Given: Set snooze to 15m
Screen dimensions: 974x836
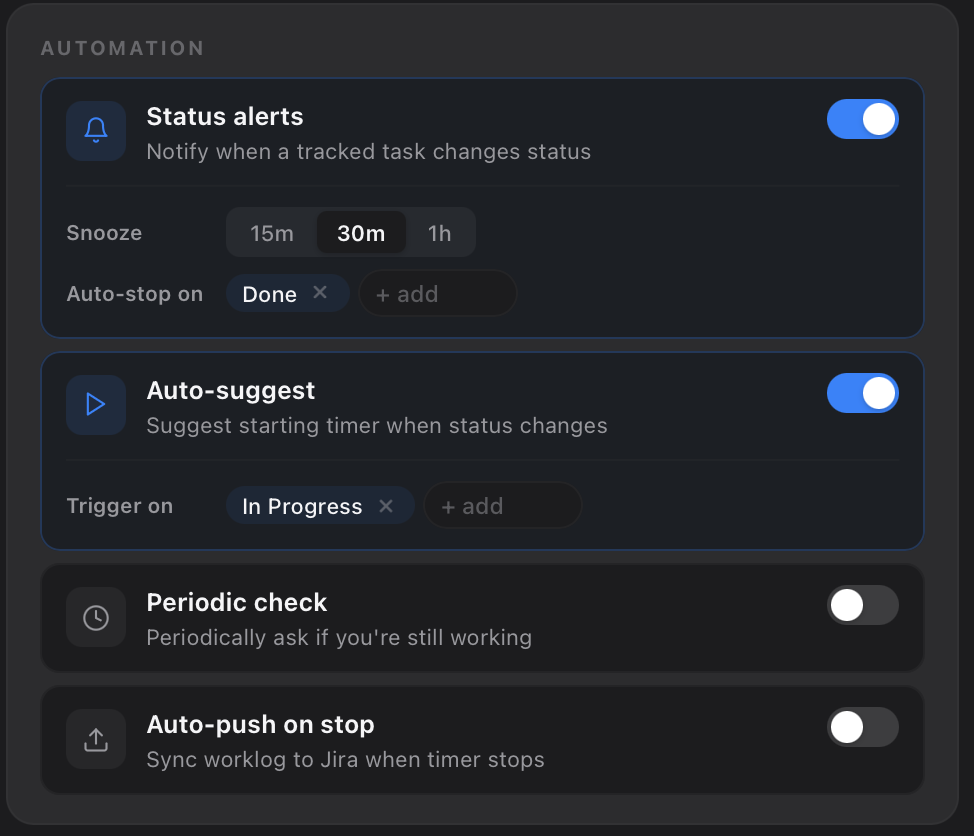Looking at the screenshot, I should pyautogui.click(x=272, y=233).
